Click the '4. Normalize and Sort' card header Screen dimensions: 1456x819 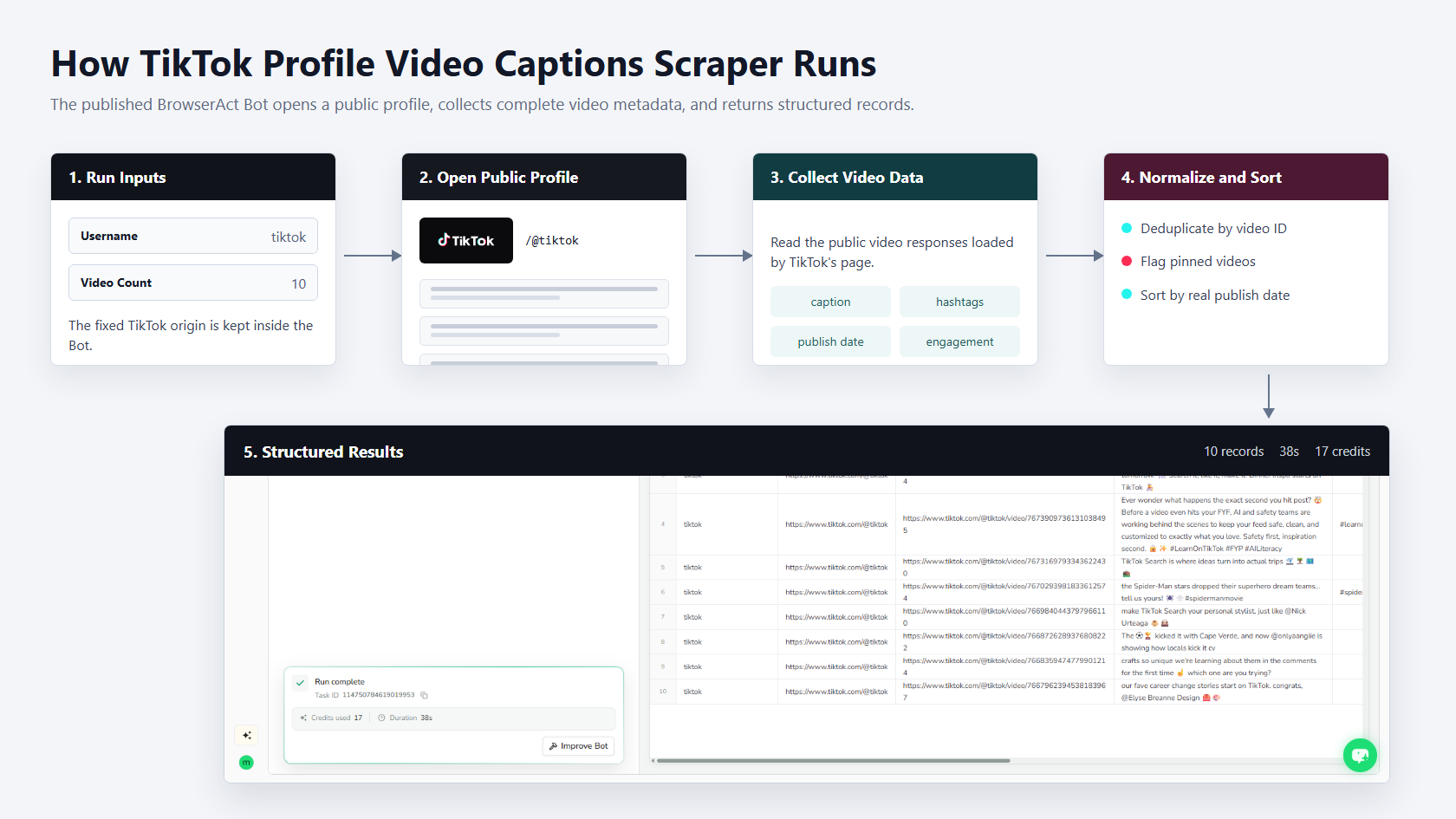tap(1246, 177)
